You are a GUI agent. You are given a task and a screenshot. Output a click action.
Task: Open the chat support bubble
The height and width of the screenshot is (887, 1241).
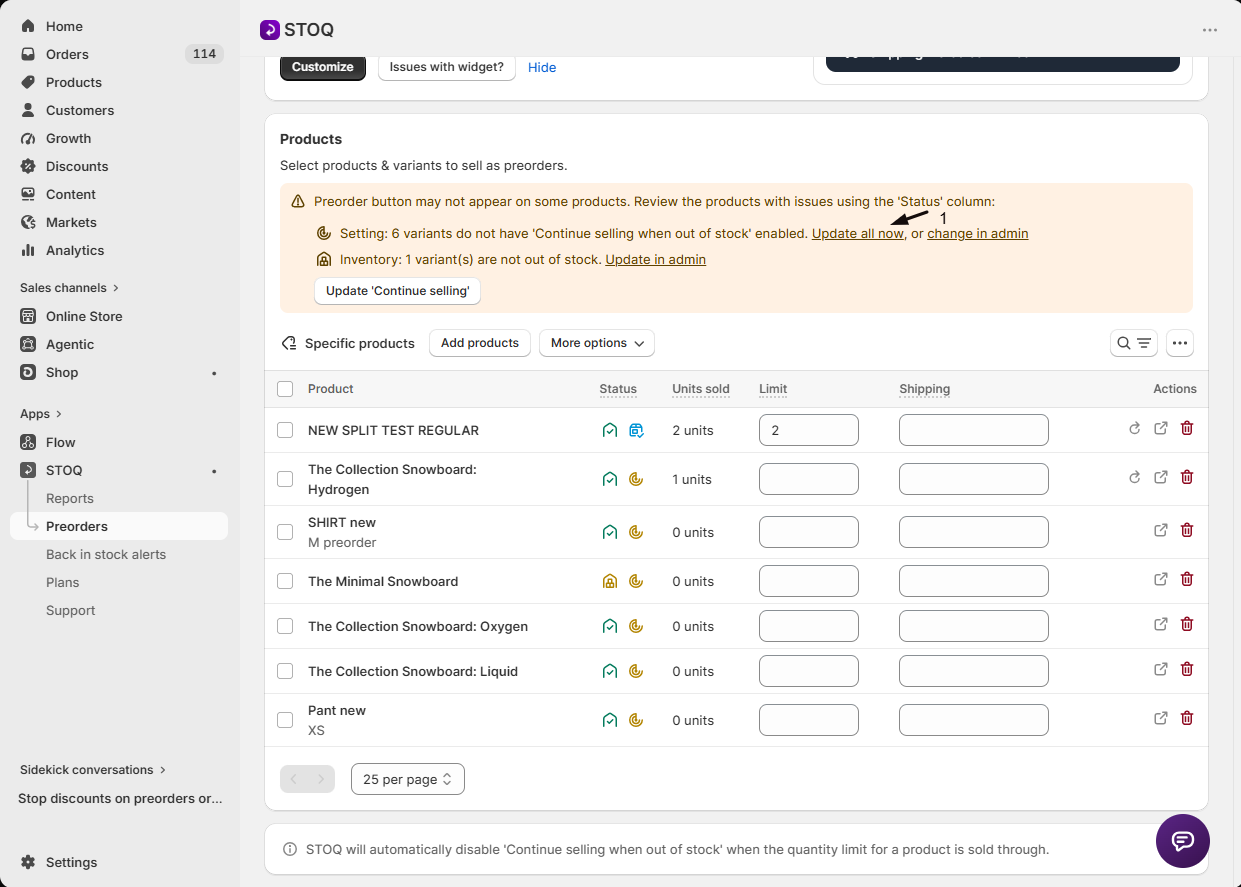(x=1182, y=840)
